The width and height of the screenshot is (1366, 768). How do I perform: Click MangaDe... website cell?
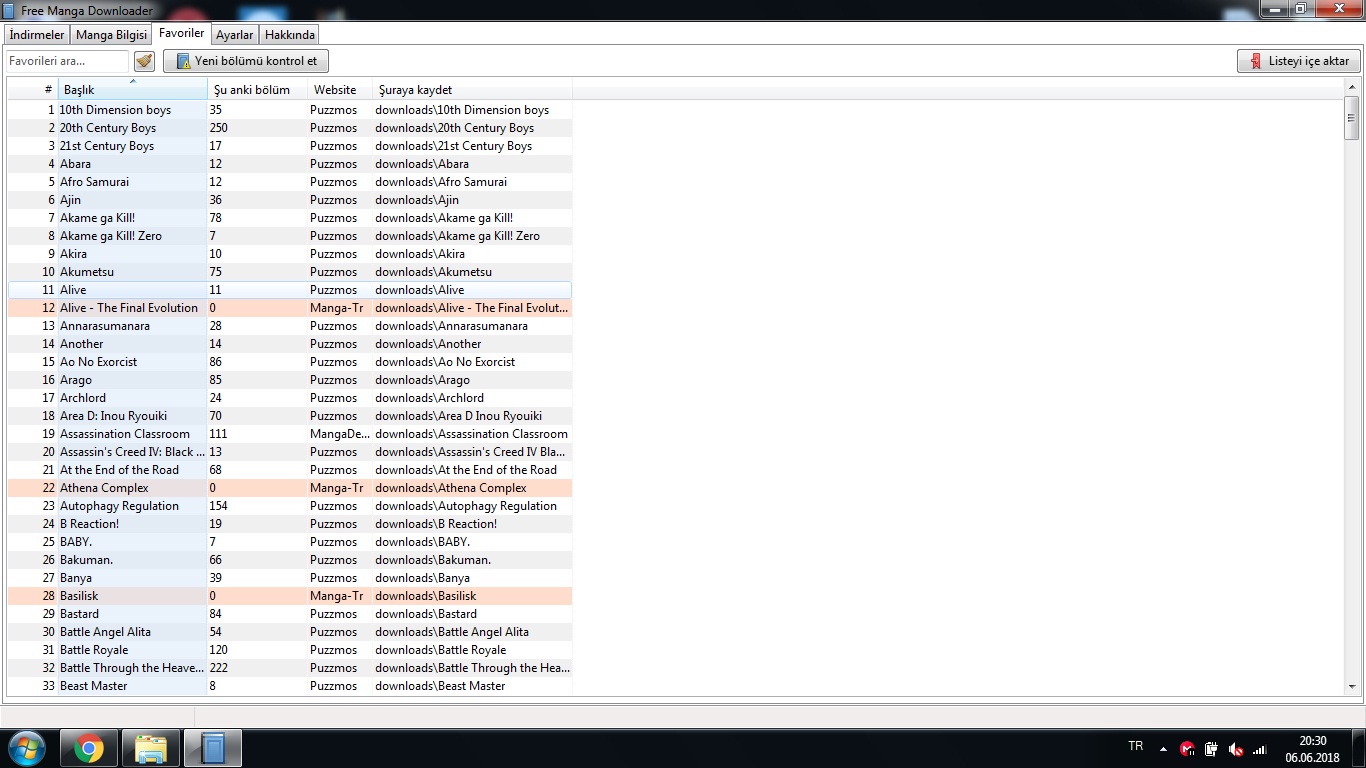click(x=340, y=434)
